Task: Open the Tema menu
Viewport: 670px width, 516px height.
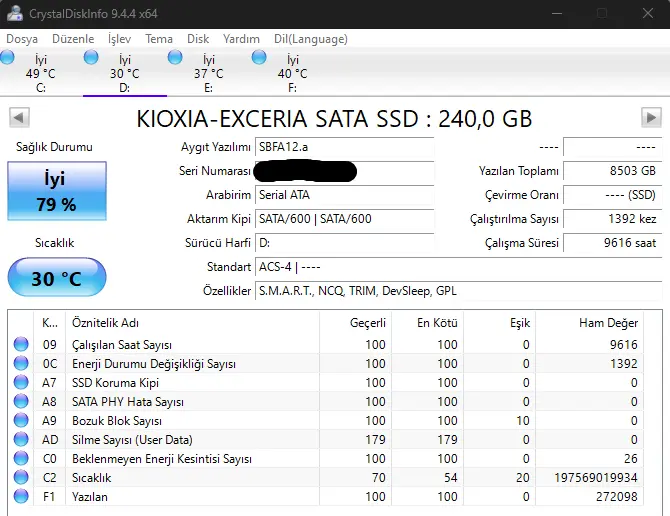Action: click(x=159, y=39)
